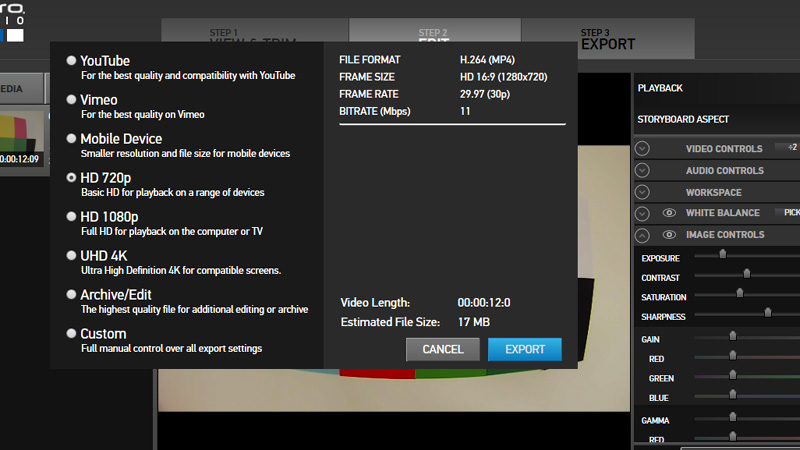
Task: Click the HD 16:9 (1280x720) frame size value
Action: point(504,77)
